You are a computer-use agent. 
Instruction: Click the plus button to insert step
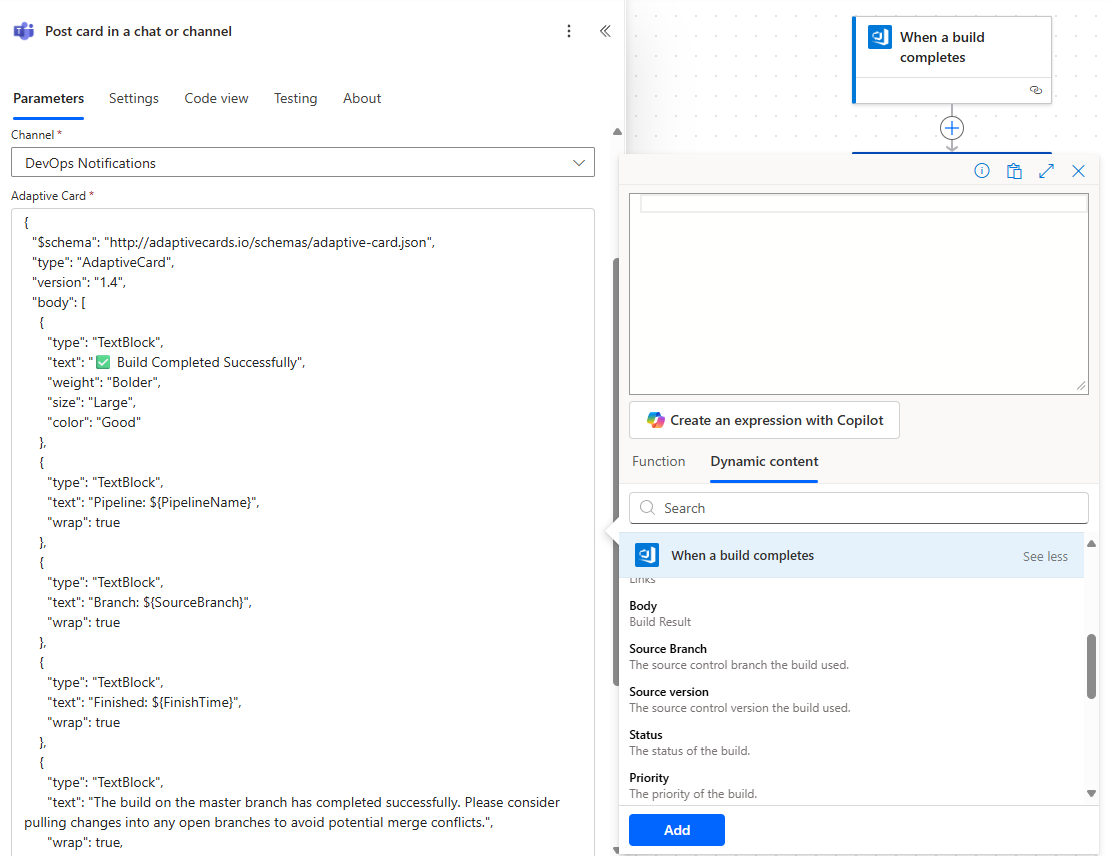coord(952,128)
